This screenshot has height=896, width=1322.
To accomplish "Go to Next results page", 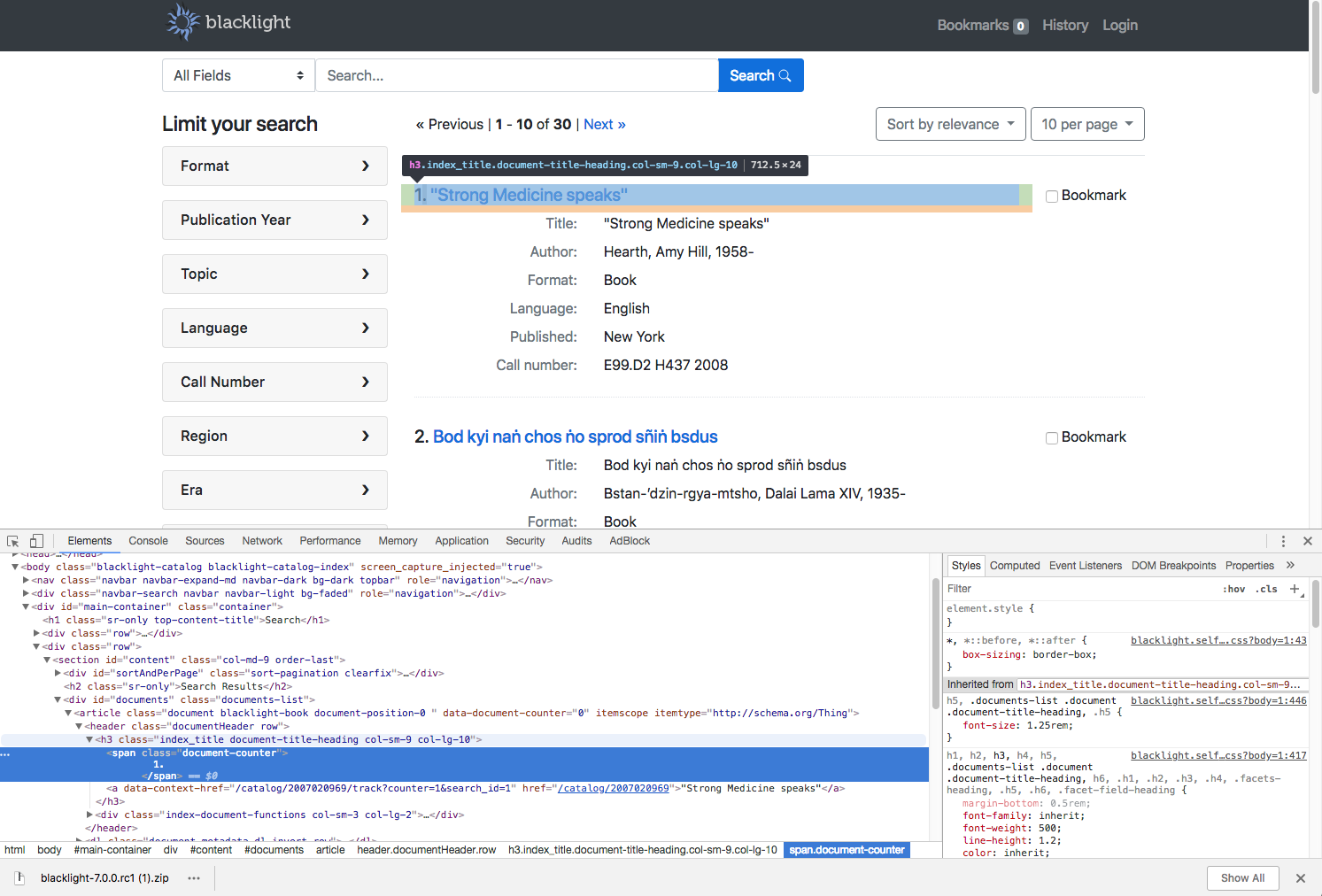I will click(x=605, y=124).
